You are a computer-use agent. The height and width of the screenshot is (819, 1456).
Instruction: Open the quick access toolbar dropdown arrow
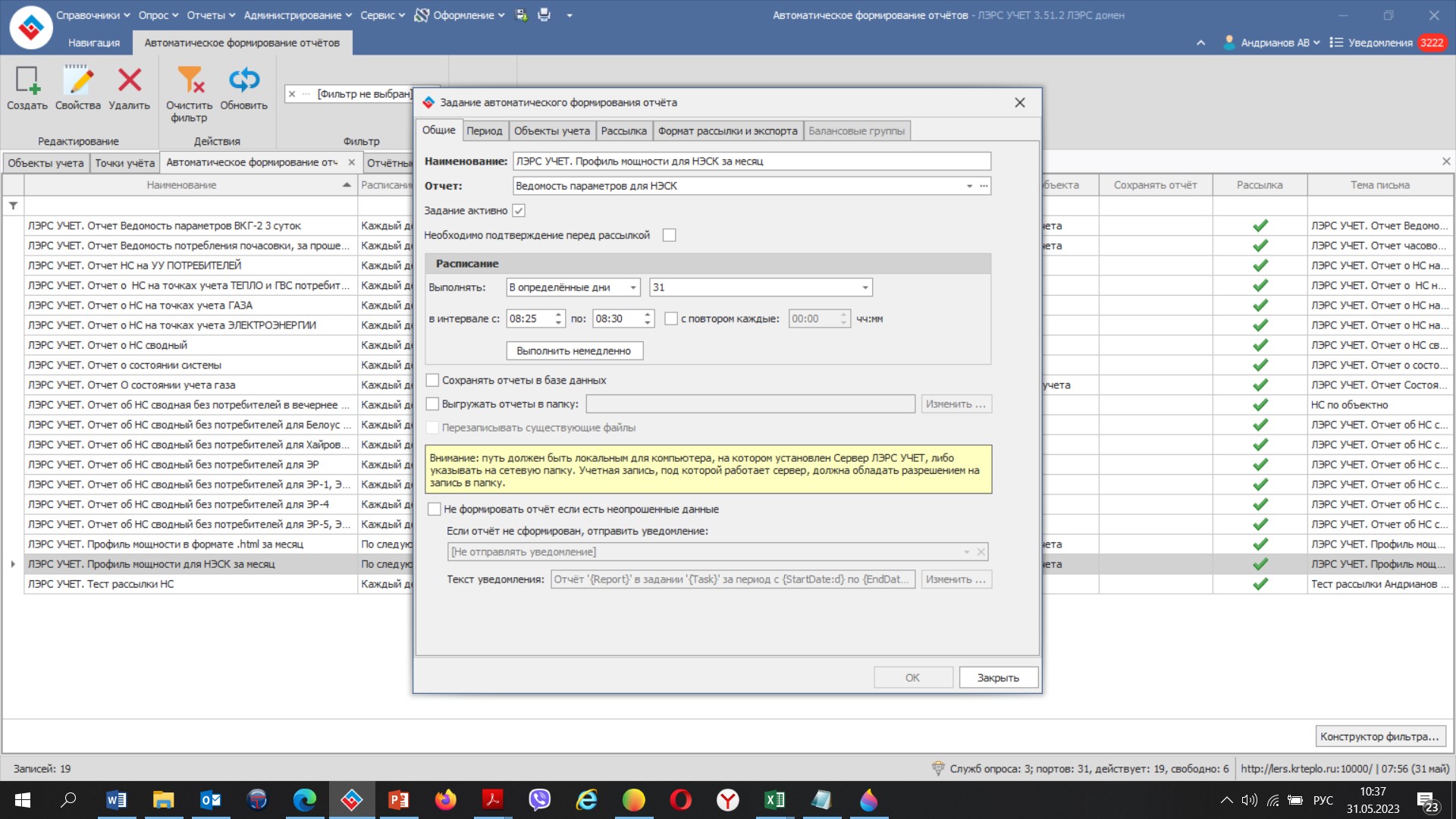pyautogui.click(x=570, y=15)
